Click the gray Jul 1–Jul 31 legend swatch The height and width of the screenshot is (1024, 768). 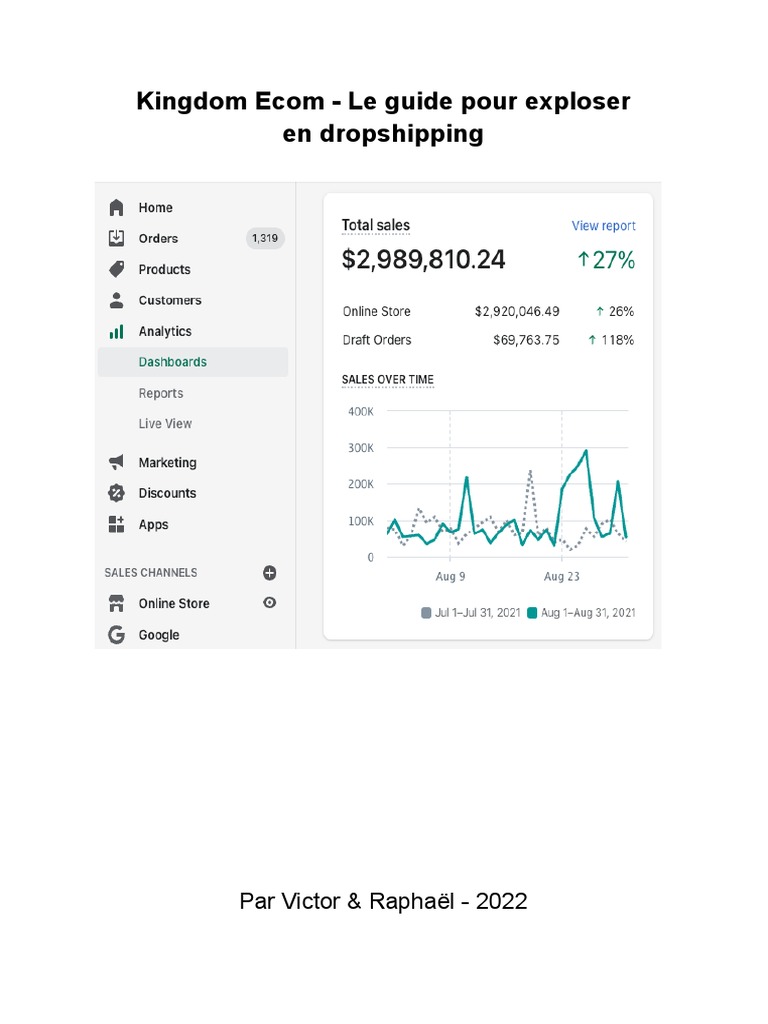427,613
